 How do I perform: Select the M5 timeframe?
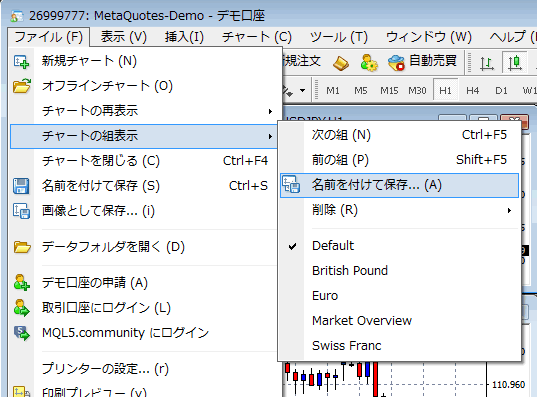[361, 91]
